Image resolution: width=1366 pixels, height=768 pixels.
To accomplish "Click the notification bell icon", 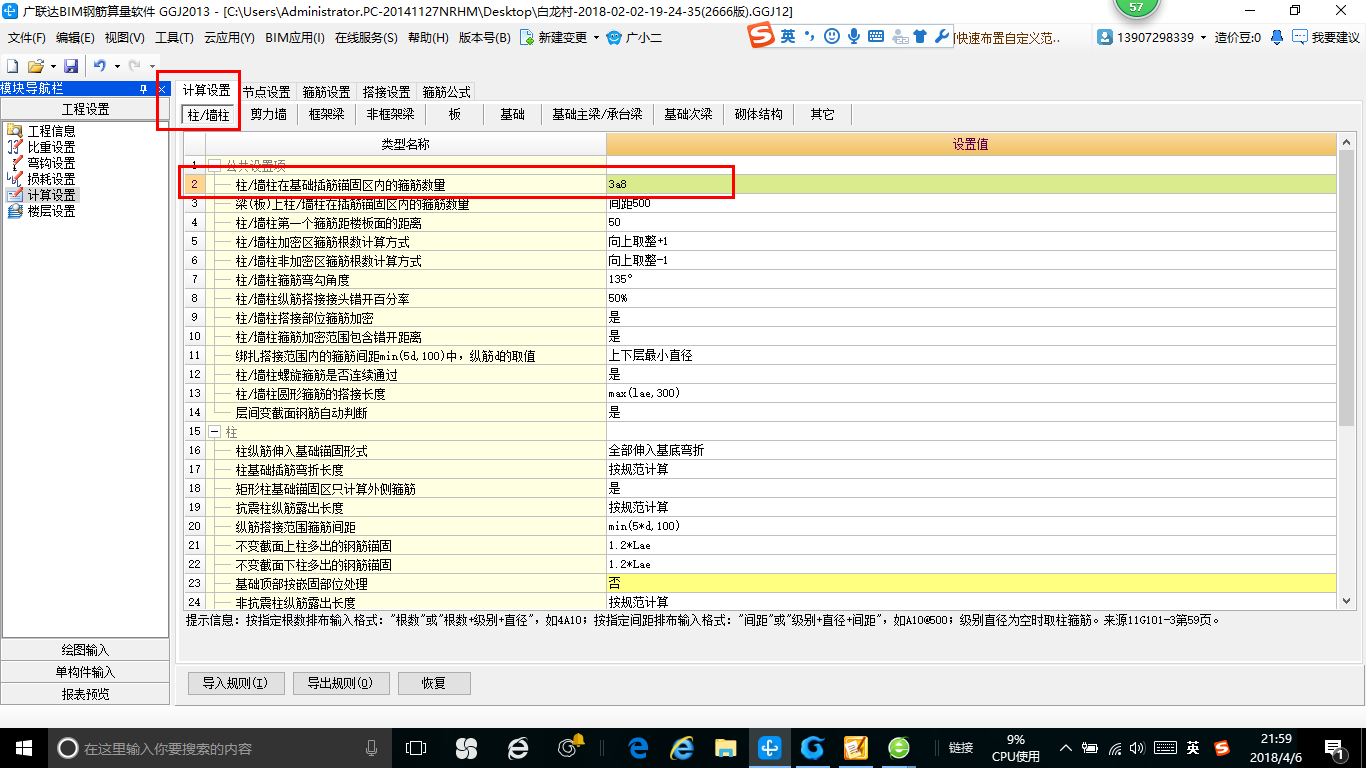I will click(x=1277, y=38).
